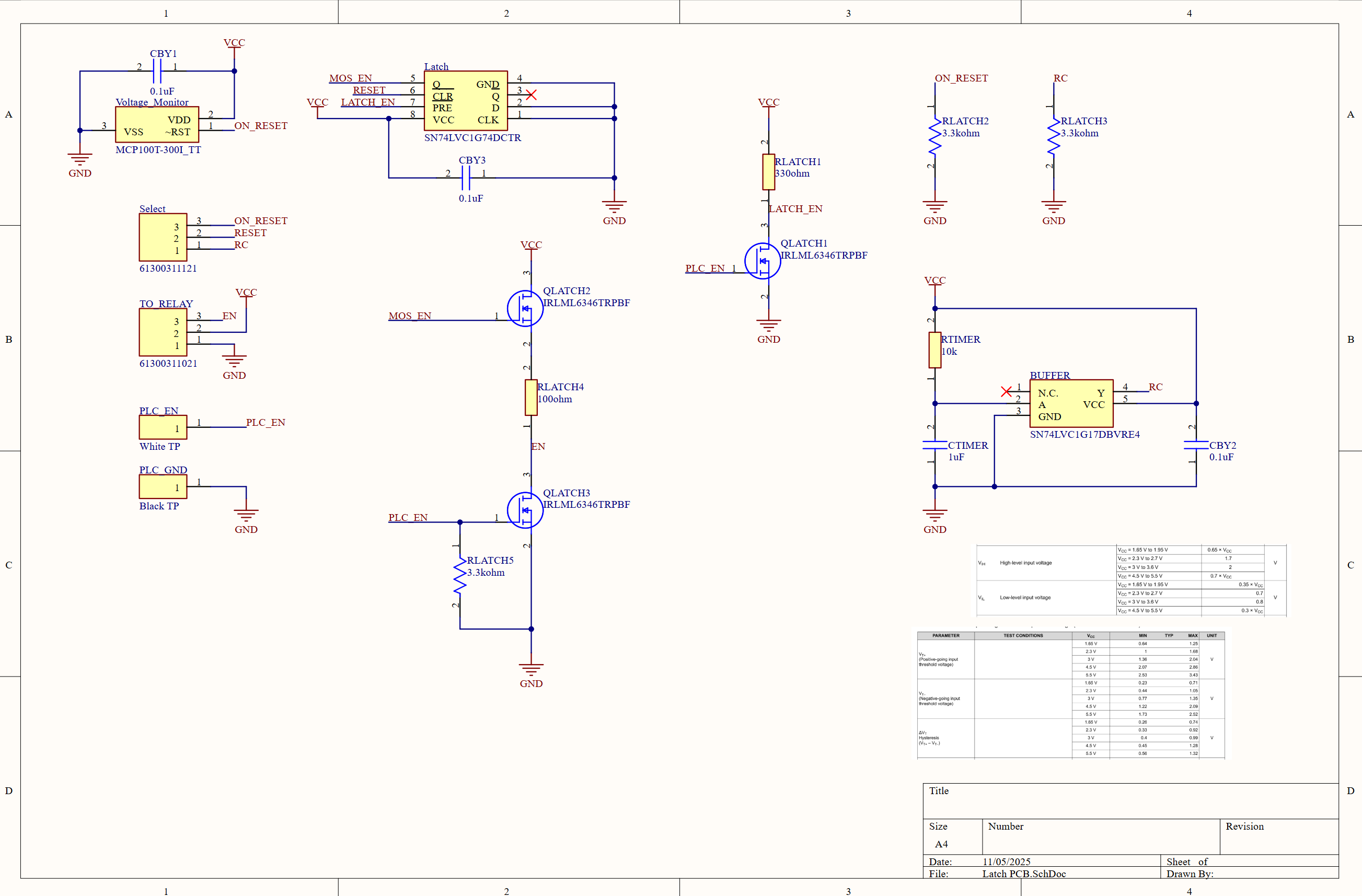1362x896 pixels.
Task: Select the CTIMER 1uF capacitor
Action: point(934,445)
